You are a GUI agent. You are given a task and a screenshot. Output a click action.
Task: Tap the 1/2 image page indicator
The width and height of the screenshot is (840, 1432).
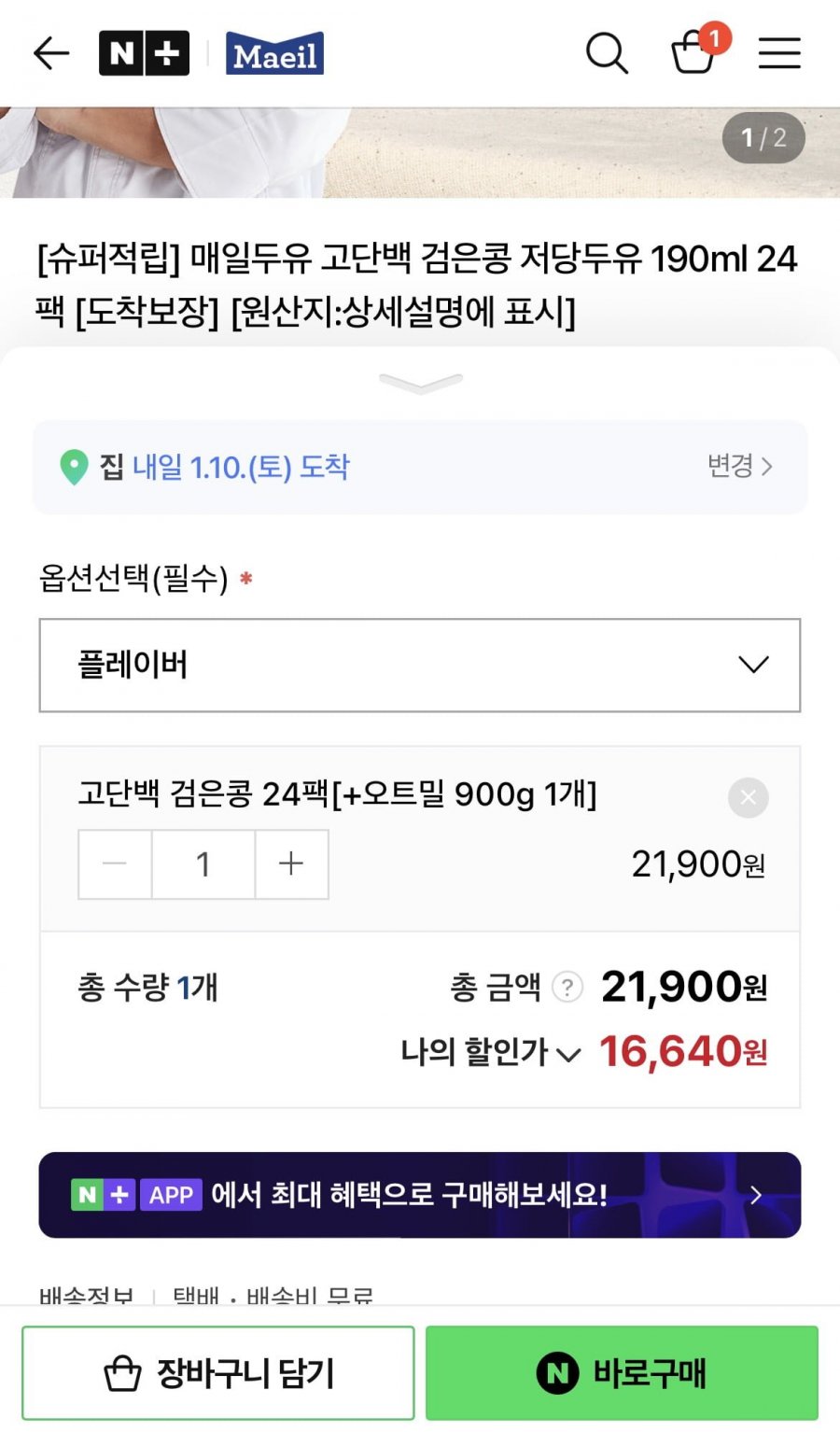pos(763,138)
